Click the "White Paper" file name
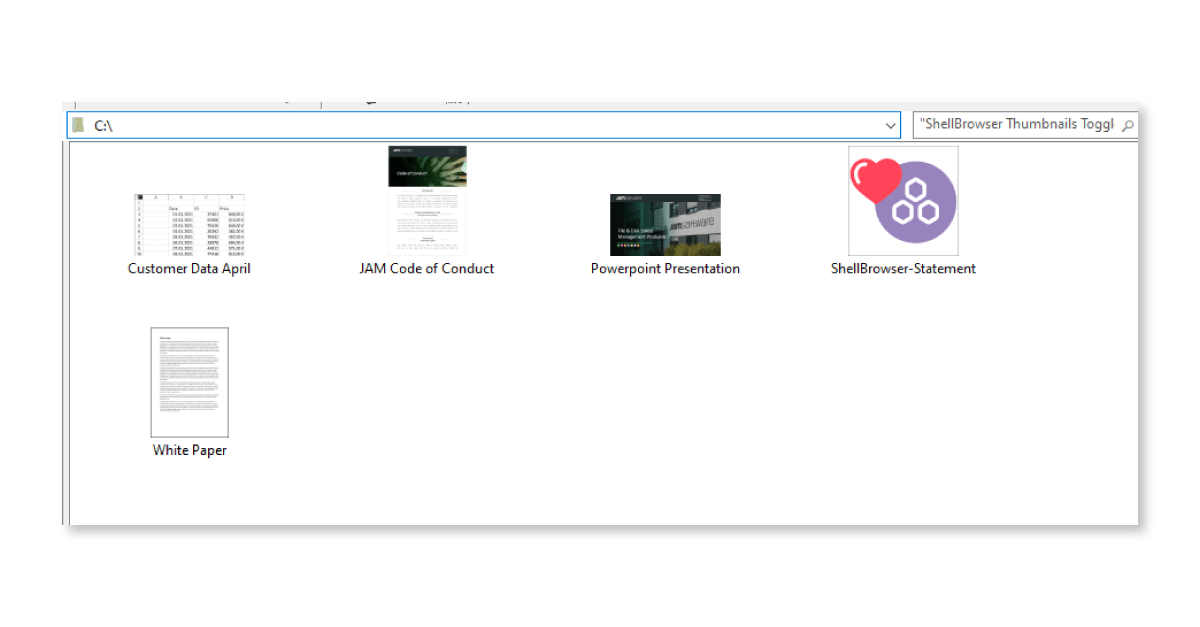Image resolution: width=1200 pixels, height=627 pixels. coord(189,451)
